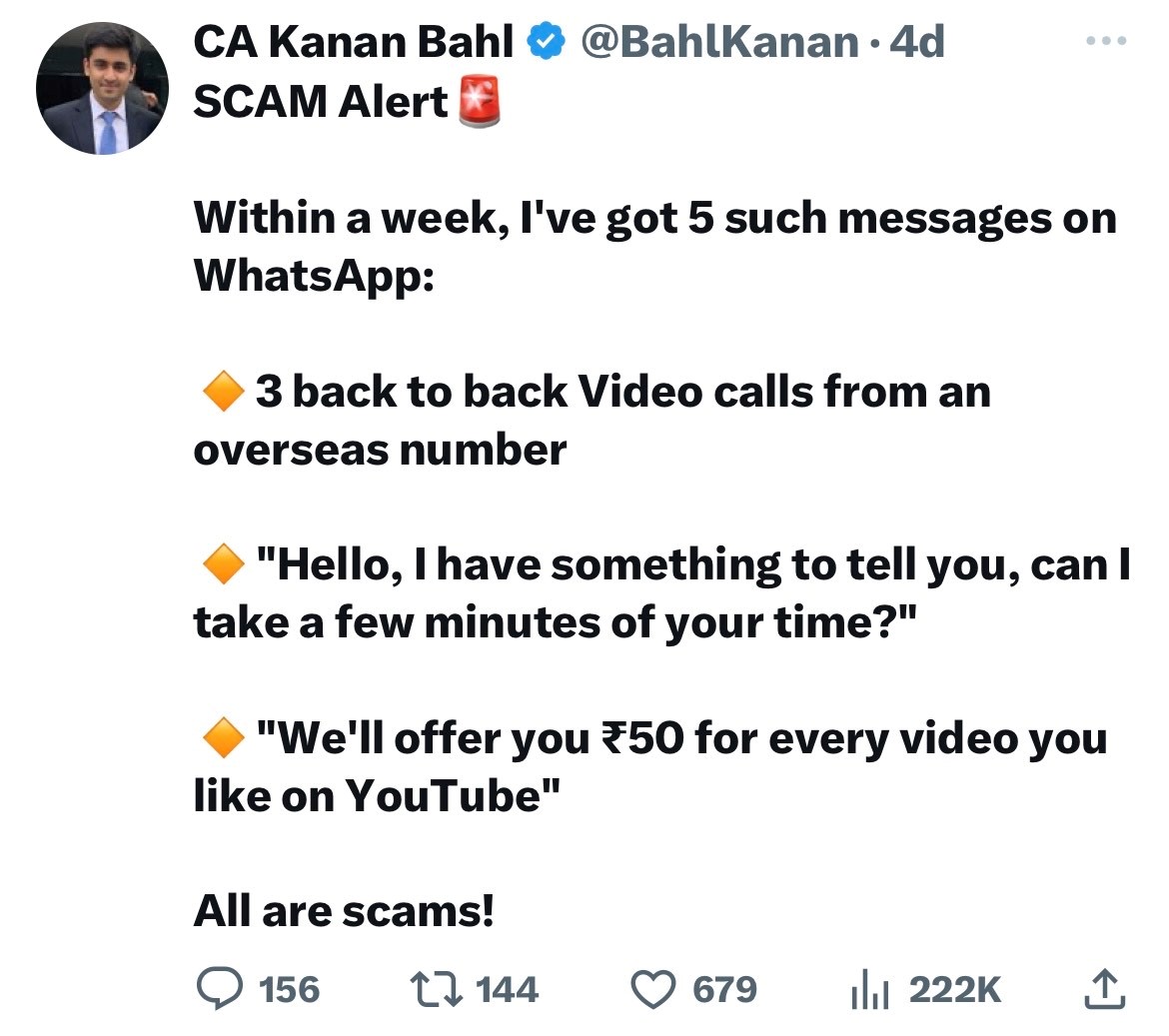This screenshot has height=1036, width=1169.
Task: Click the 156 replies count
Action: click(289, 990)
